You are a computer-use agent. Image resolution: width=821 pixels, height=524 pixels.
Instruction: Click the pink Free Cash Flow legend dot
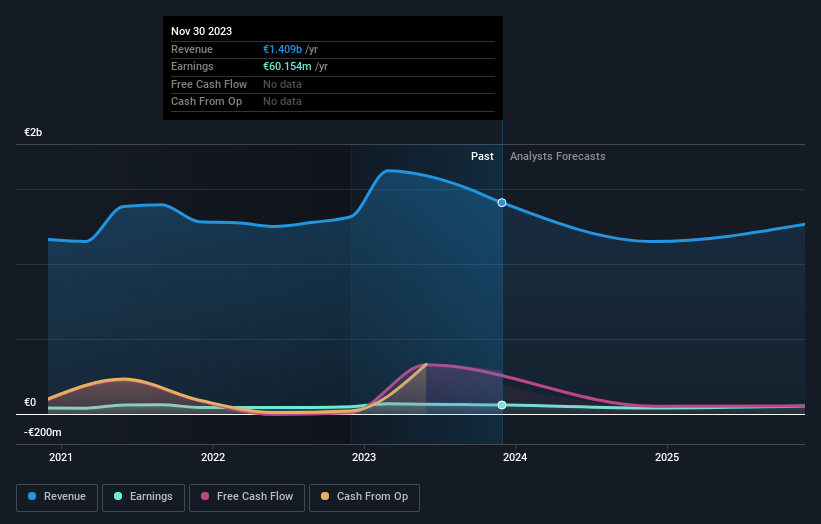point(205,496)
